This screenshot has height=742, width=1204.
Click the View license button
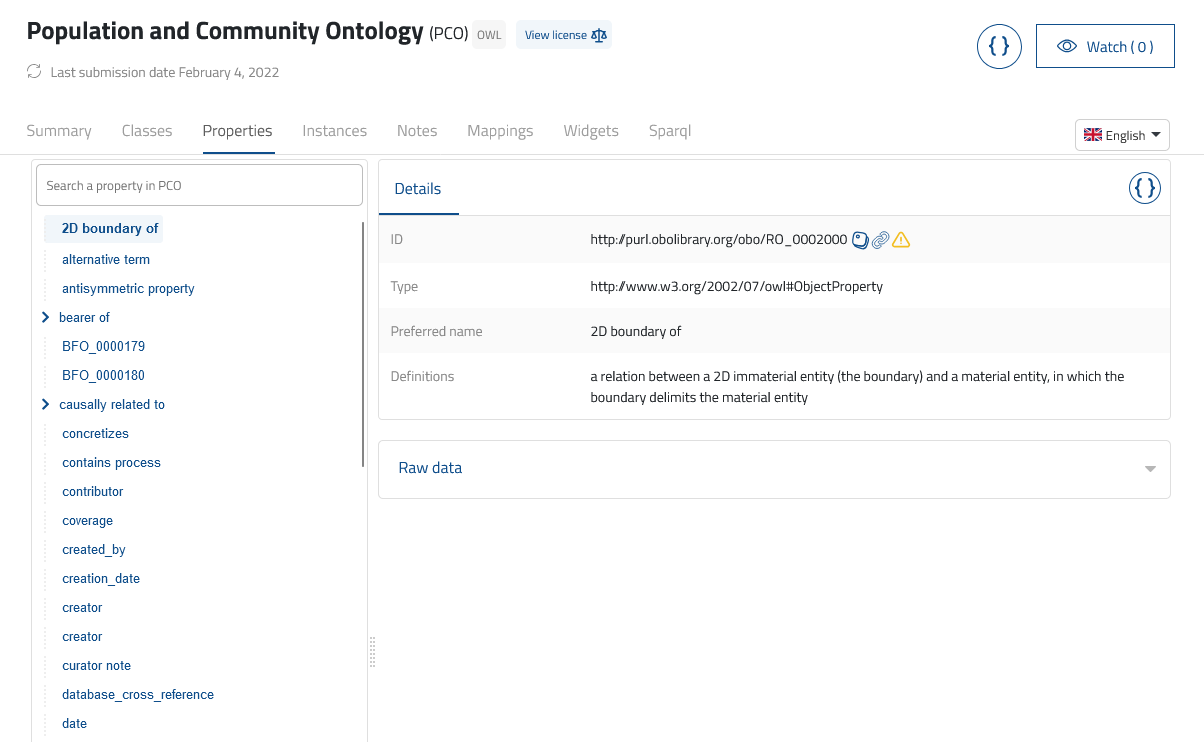pyautogui.click(x=563, y=34)
